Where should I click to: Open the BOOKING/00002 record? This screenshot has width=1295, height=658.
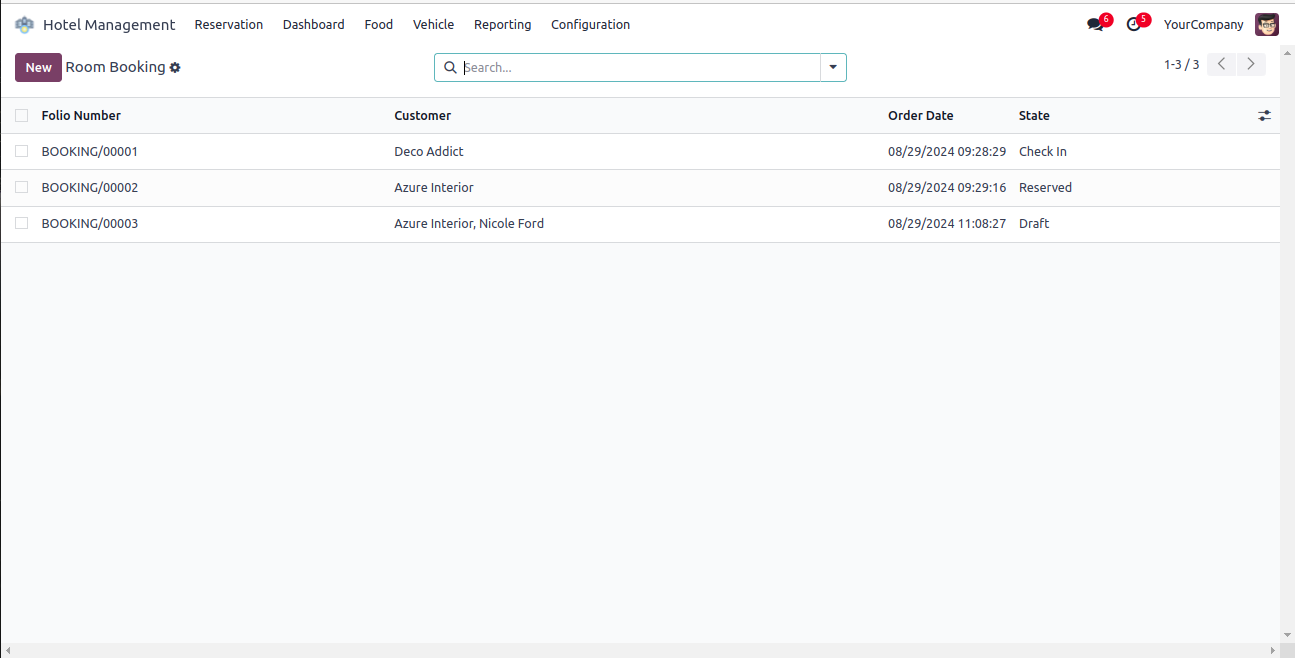[90, 188]
